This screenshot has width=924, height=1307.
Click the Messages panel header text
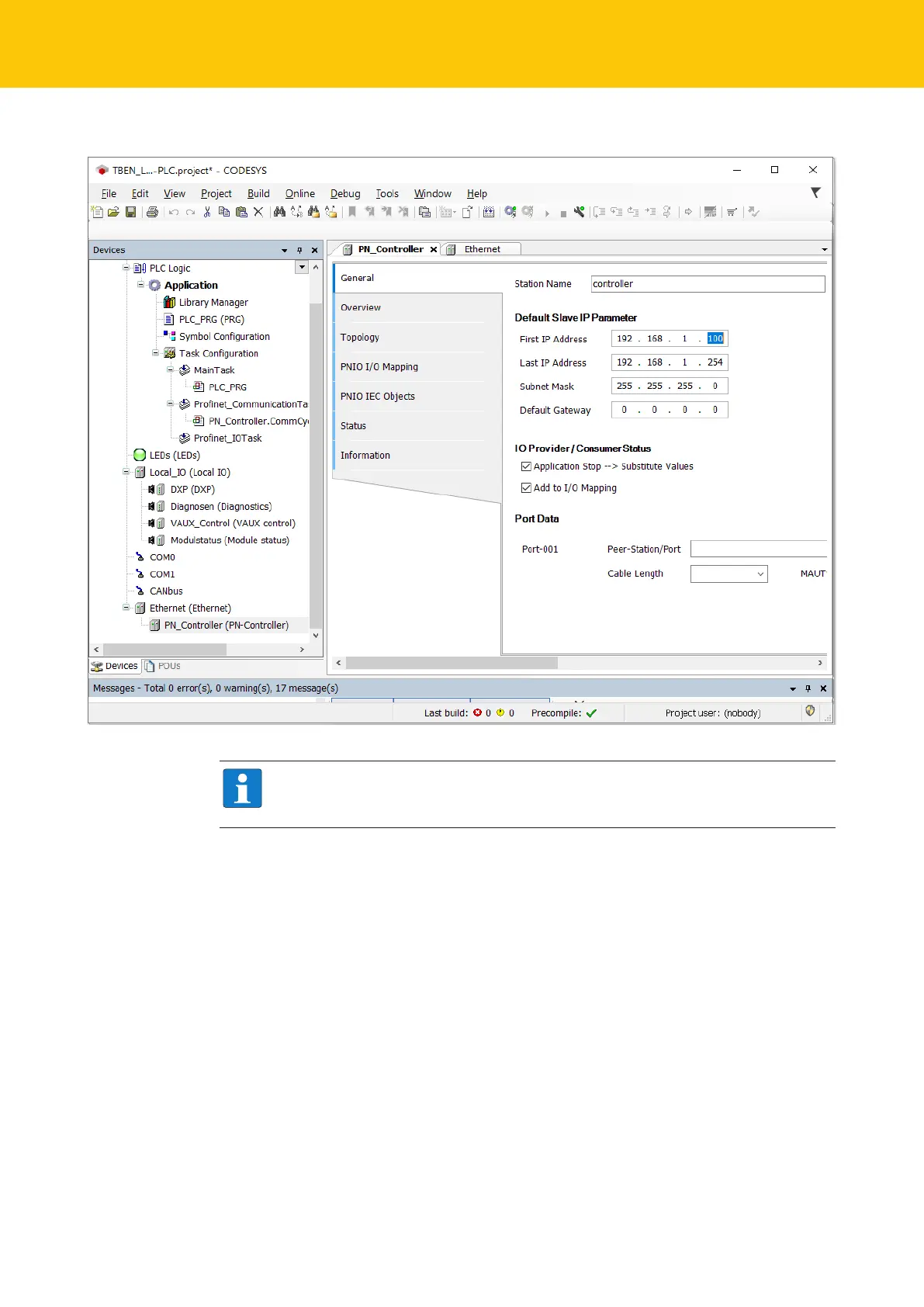tap(216, 688)
